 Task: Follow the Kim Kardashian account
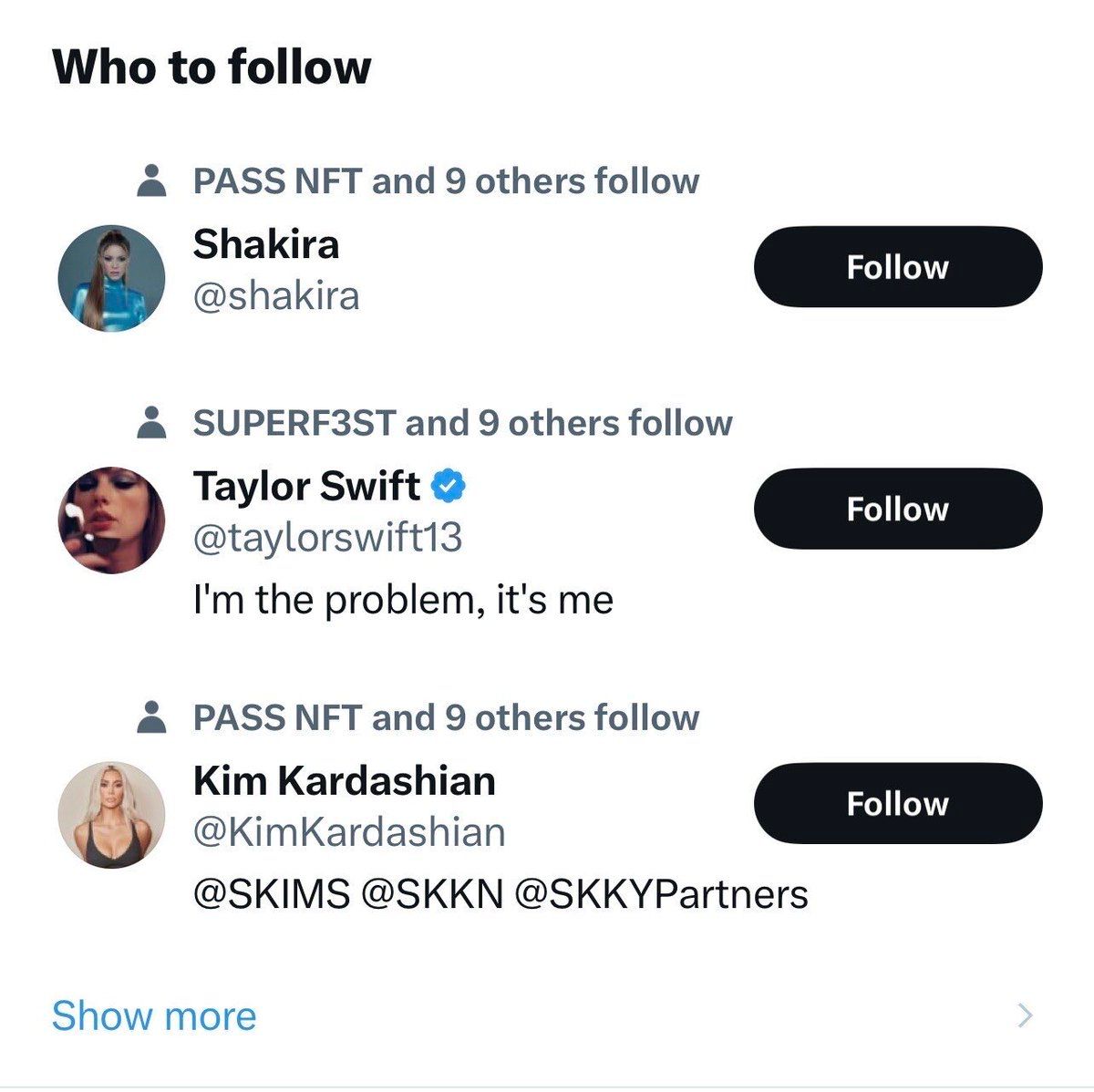897,803
